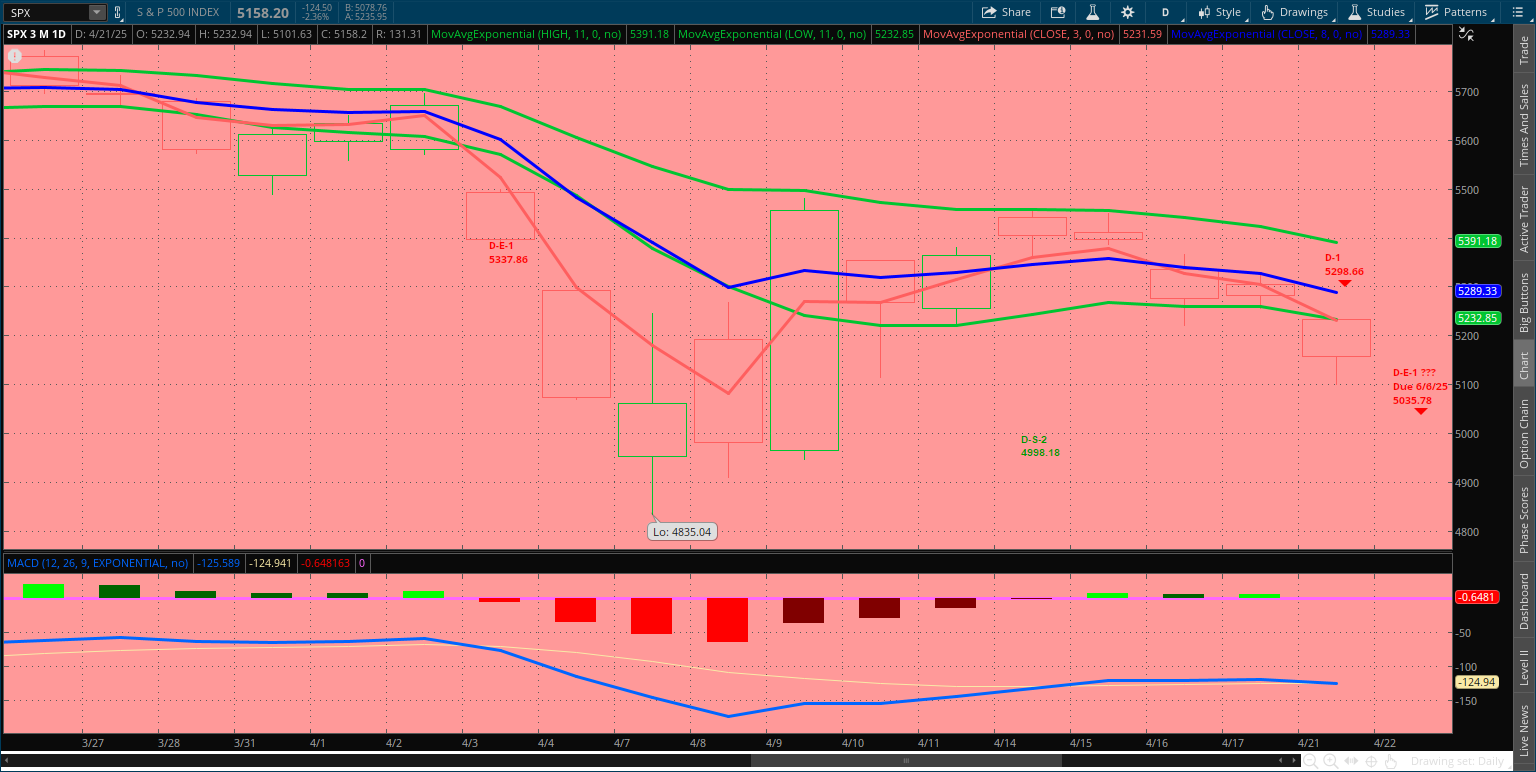Click the -124.94 MACD axis label
Image resolution: width=1536 pixels, height=772 pixels.
(1479, 682)
